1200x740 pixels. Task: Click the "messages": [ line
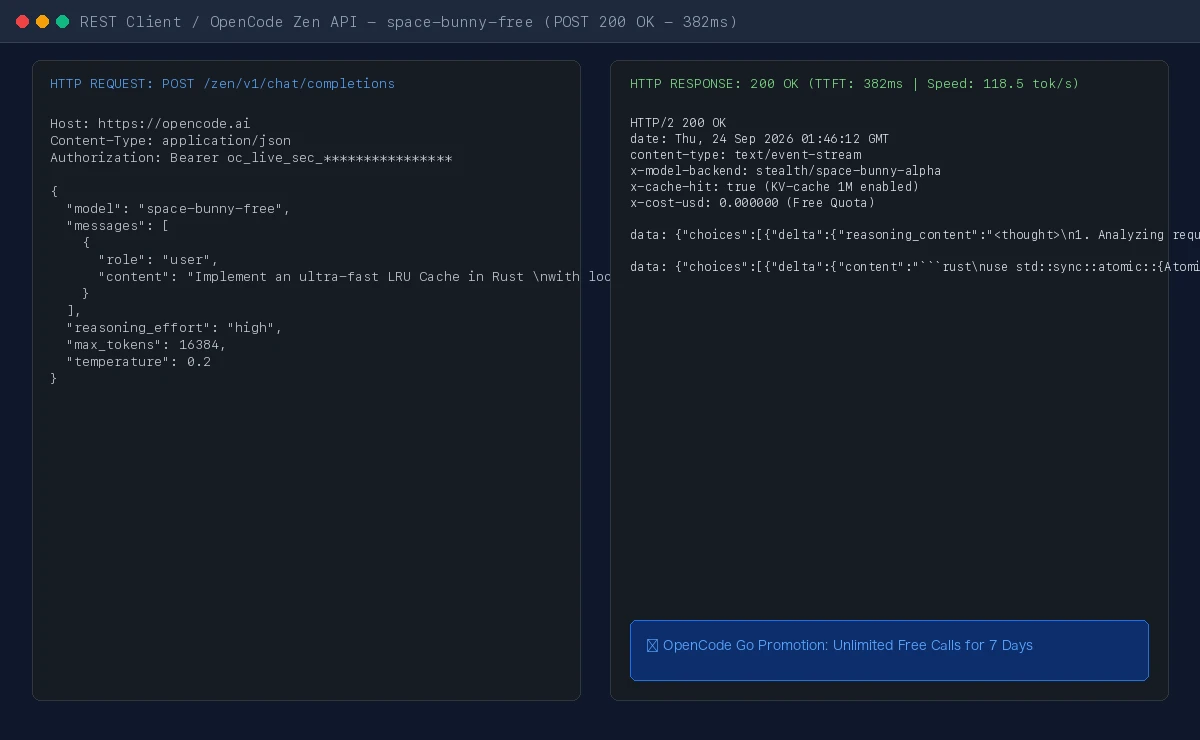pyautogui.click(x=118, y=226)
